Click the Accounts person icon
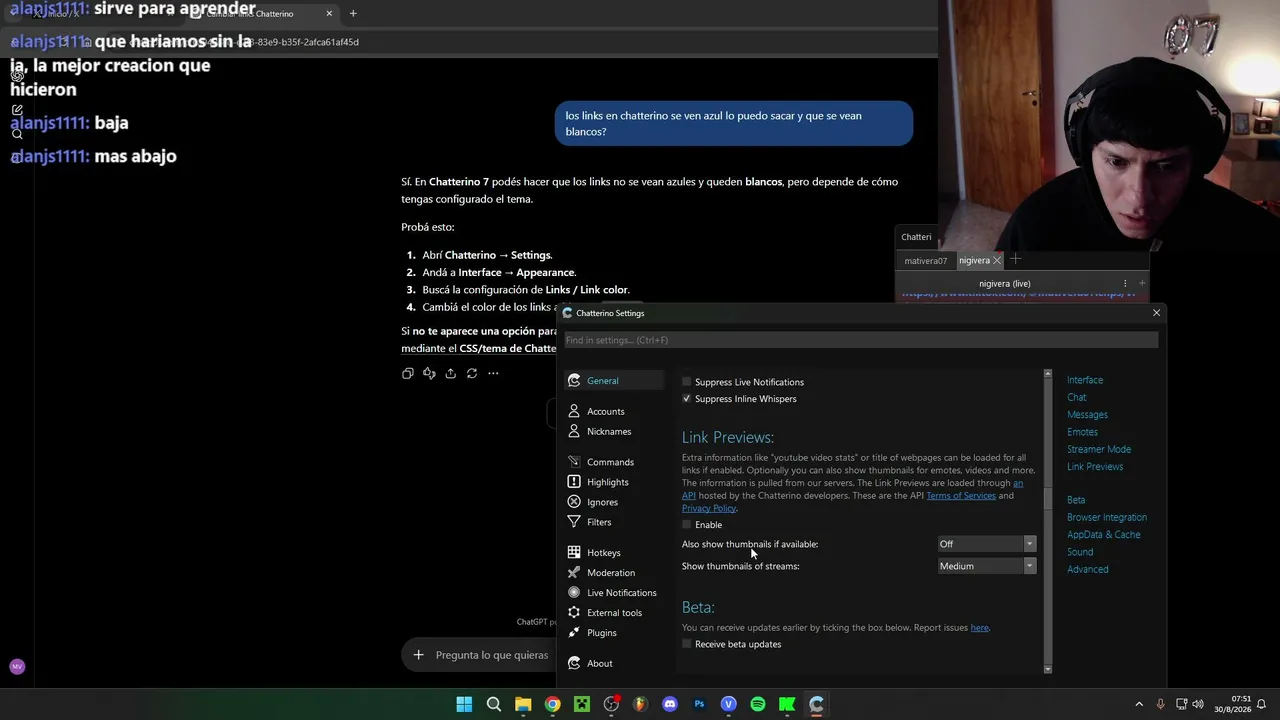This screenshot has width=1280, height=720. (574, 411)
